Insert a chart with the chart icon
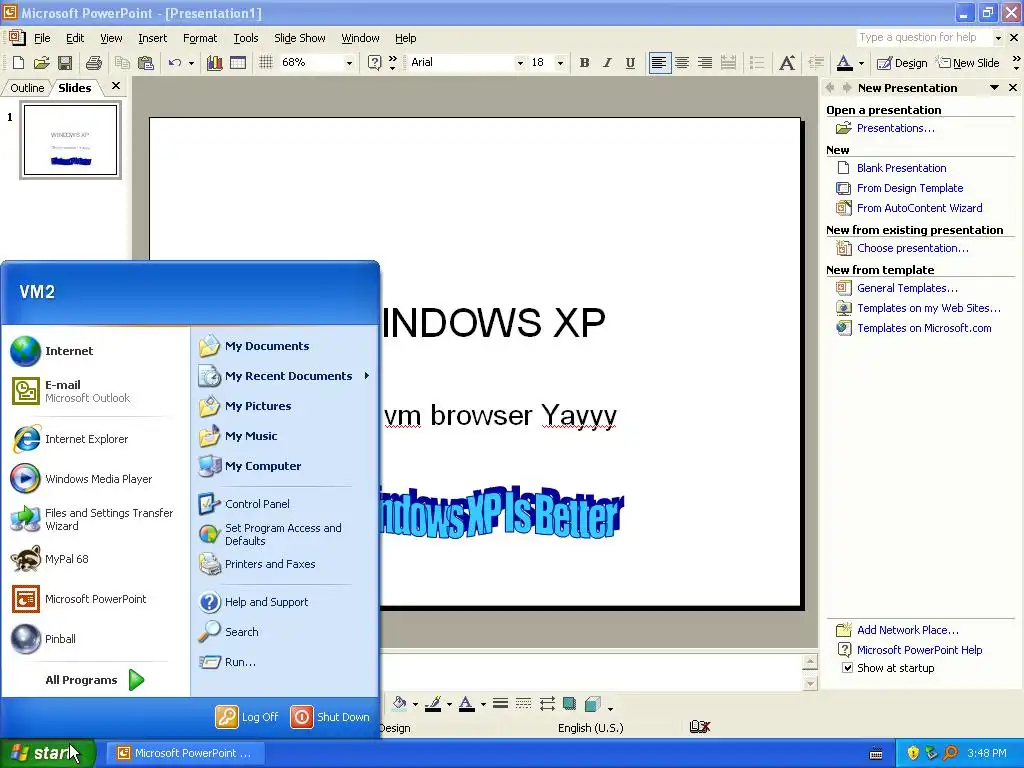Screen dimensions: 1024x768 (214, 63)
